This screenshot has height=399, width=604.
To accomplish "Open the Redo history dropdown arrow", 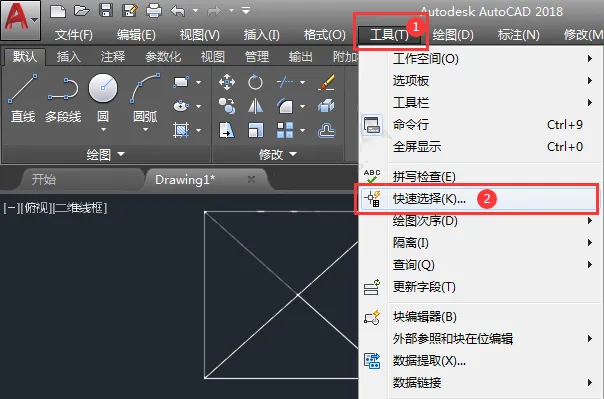I will [232, 11].
